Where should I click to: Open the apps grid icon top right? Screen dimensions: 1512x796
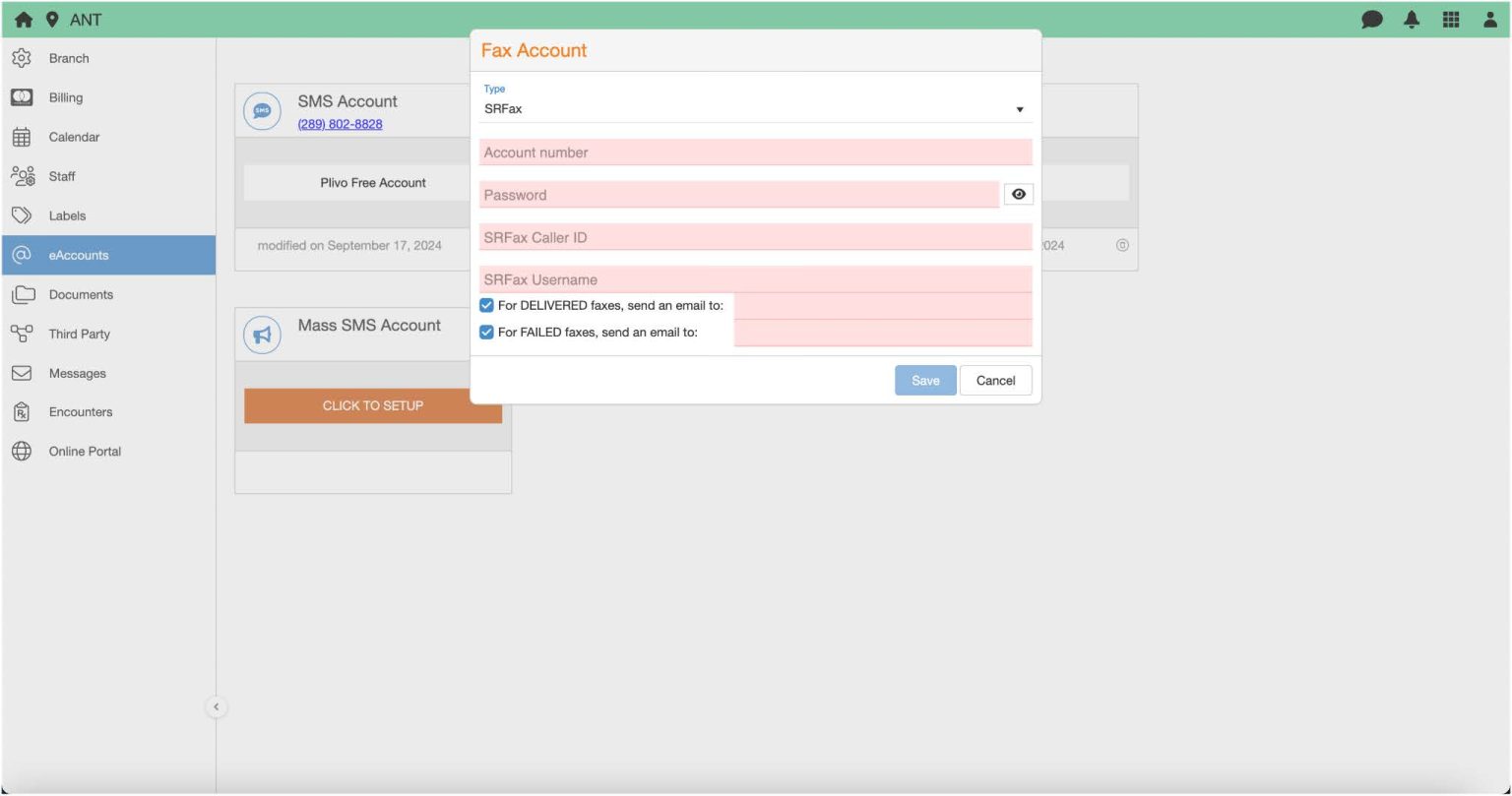tap(1450, 19)
